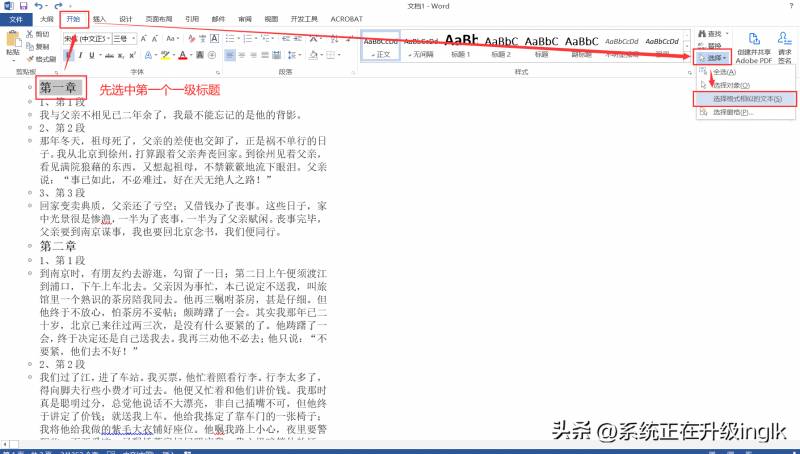
Task: Click the Clear Formatting eraser icon
Action: [x=192, y=39]
